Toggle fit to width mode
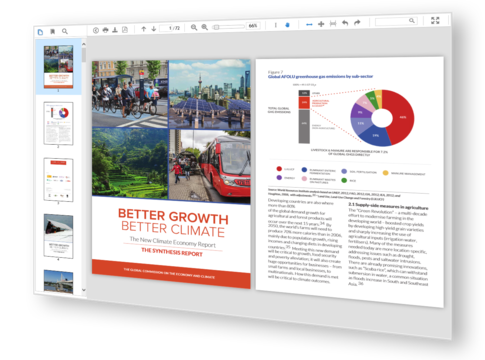Screen dimensions: 485x360 (x=309, y=24)
